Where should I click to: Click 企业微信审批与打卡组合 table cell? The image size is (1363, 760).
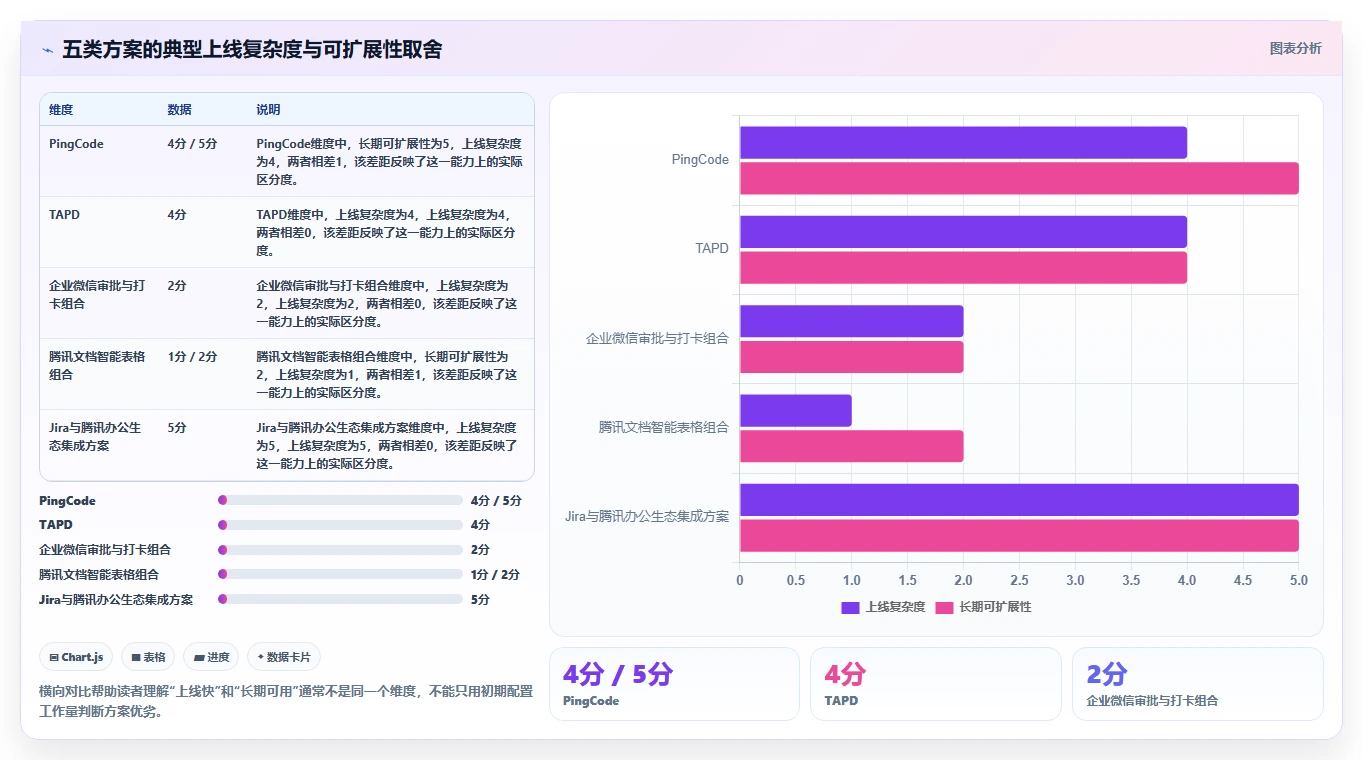(97, 294)
